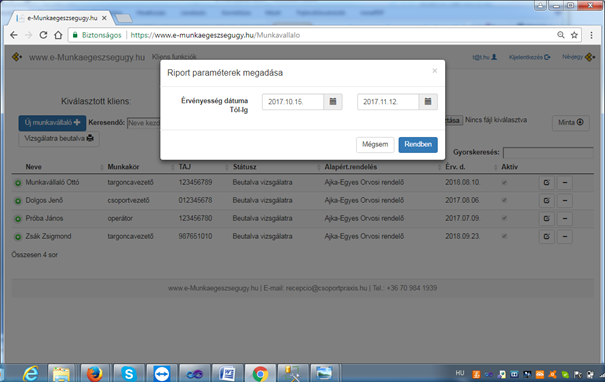Delete the Dolgos Jenő row with minus button
The image size is (605, 382).
pyautogui.click(x=565, y=201)
